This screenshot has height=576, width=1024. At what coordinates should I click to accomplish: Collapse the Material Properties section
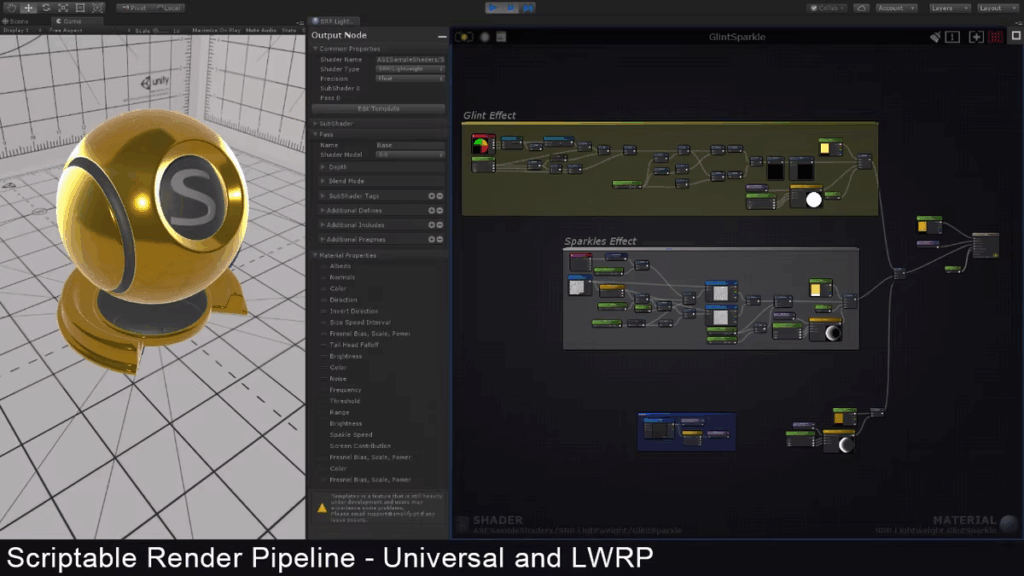coord(347,255)
